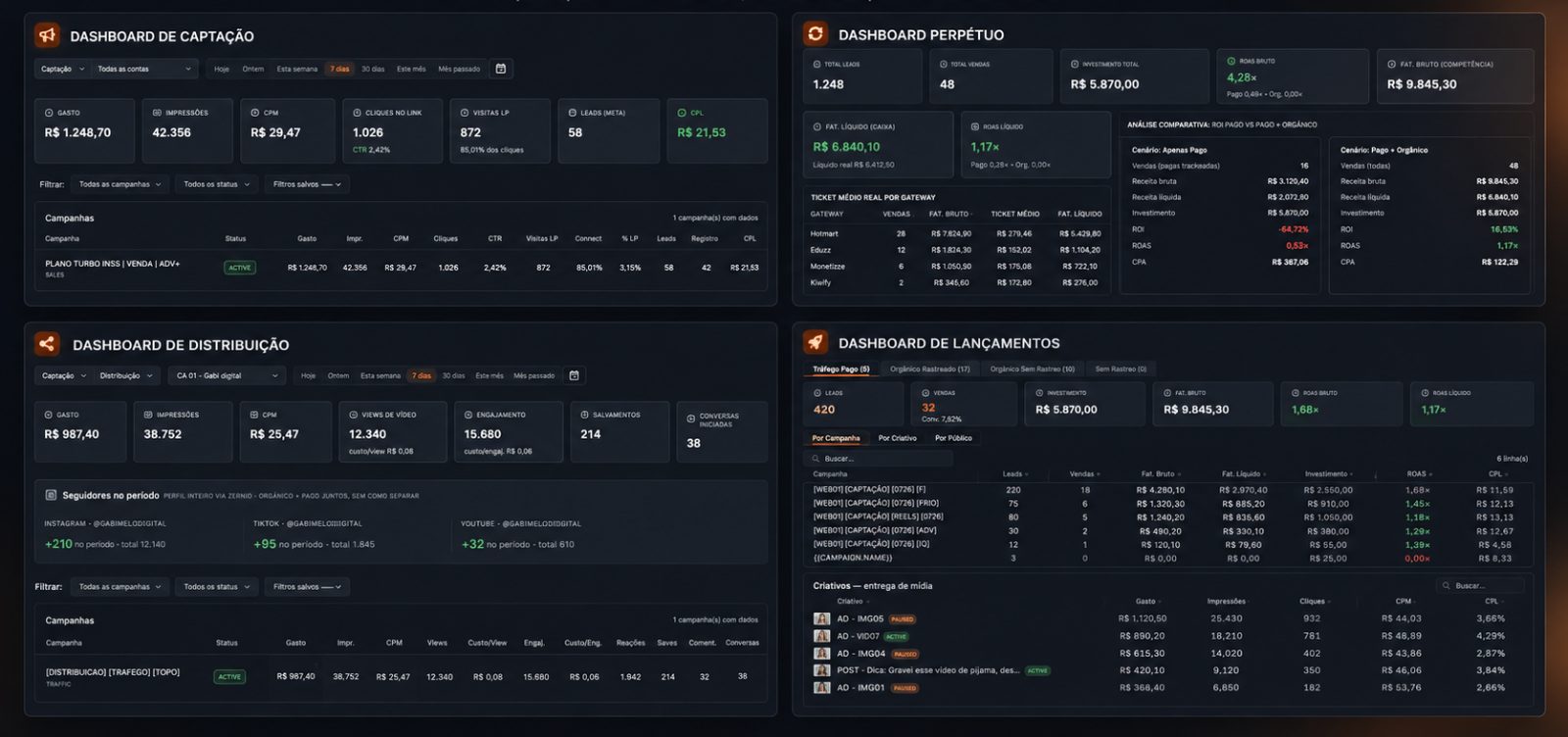Screen dimensions: 1568x737
Task: Switch to the Orgânico Sem Rastreo (10) tab
Action: pos(1032,368)
